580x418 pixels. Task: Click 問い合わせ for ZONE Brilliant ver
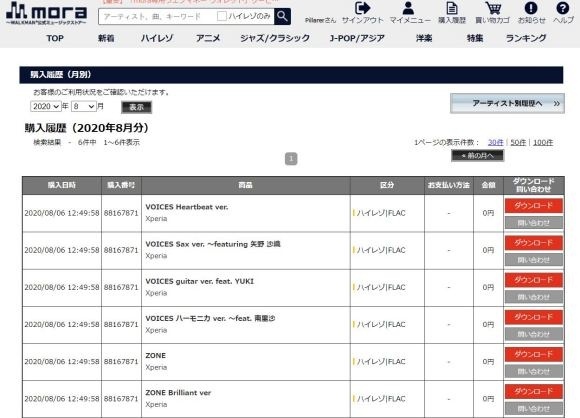(x=534, y=409)
